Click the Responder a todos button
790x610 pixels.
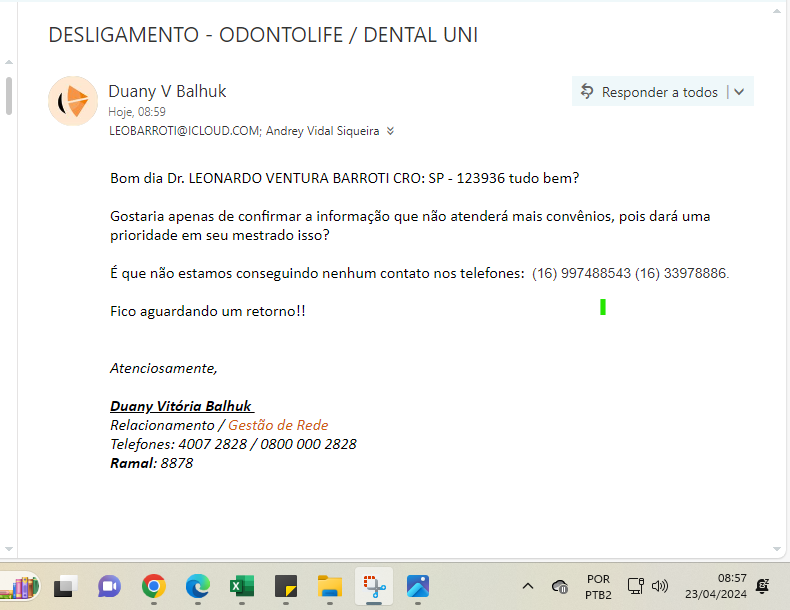(649, 92)
